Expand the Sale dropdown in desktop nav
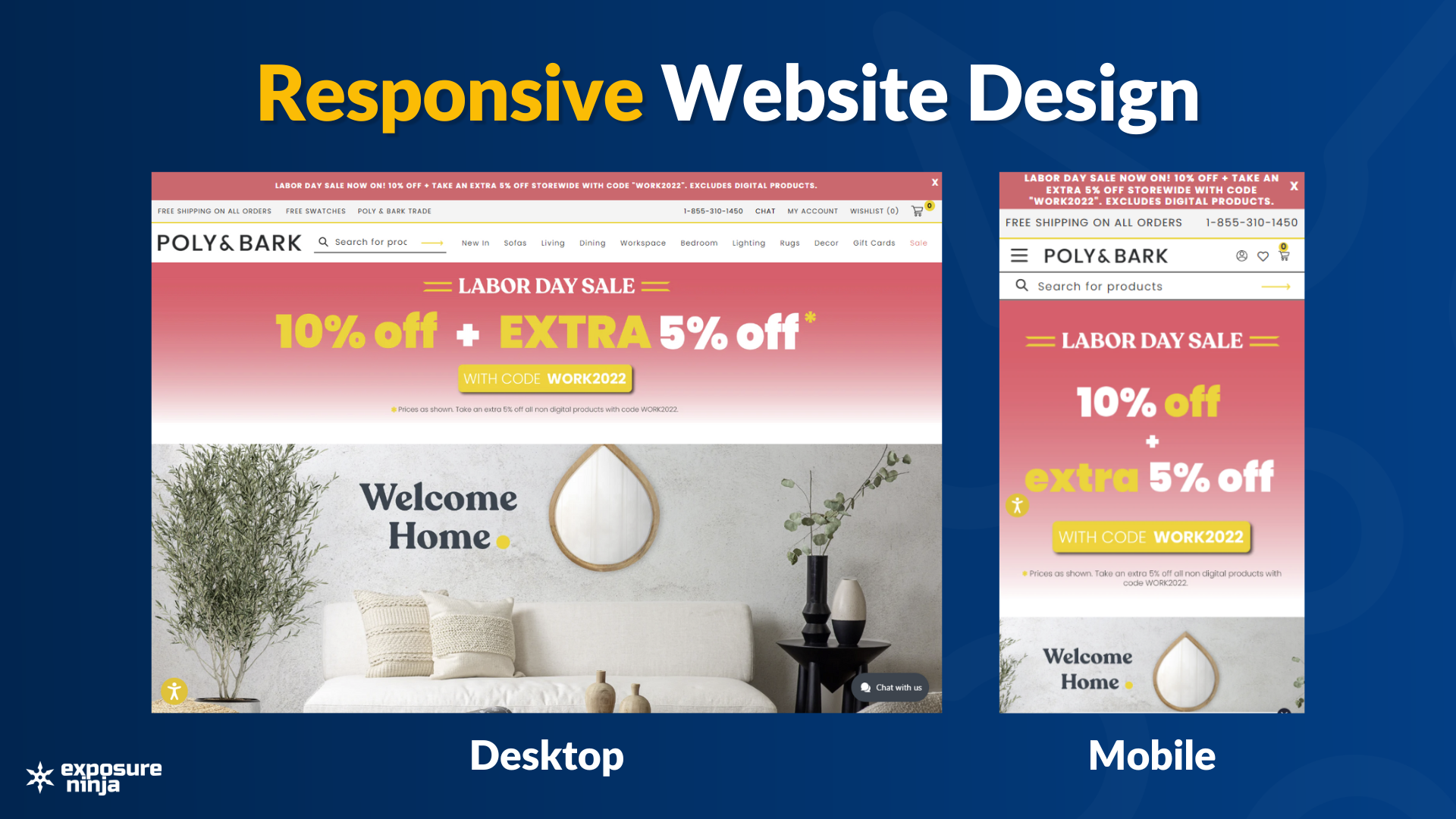Image resolution: width=1456 pixels, height=819 pixels. click(917, 243)
